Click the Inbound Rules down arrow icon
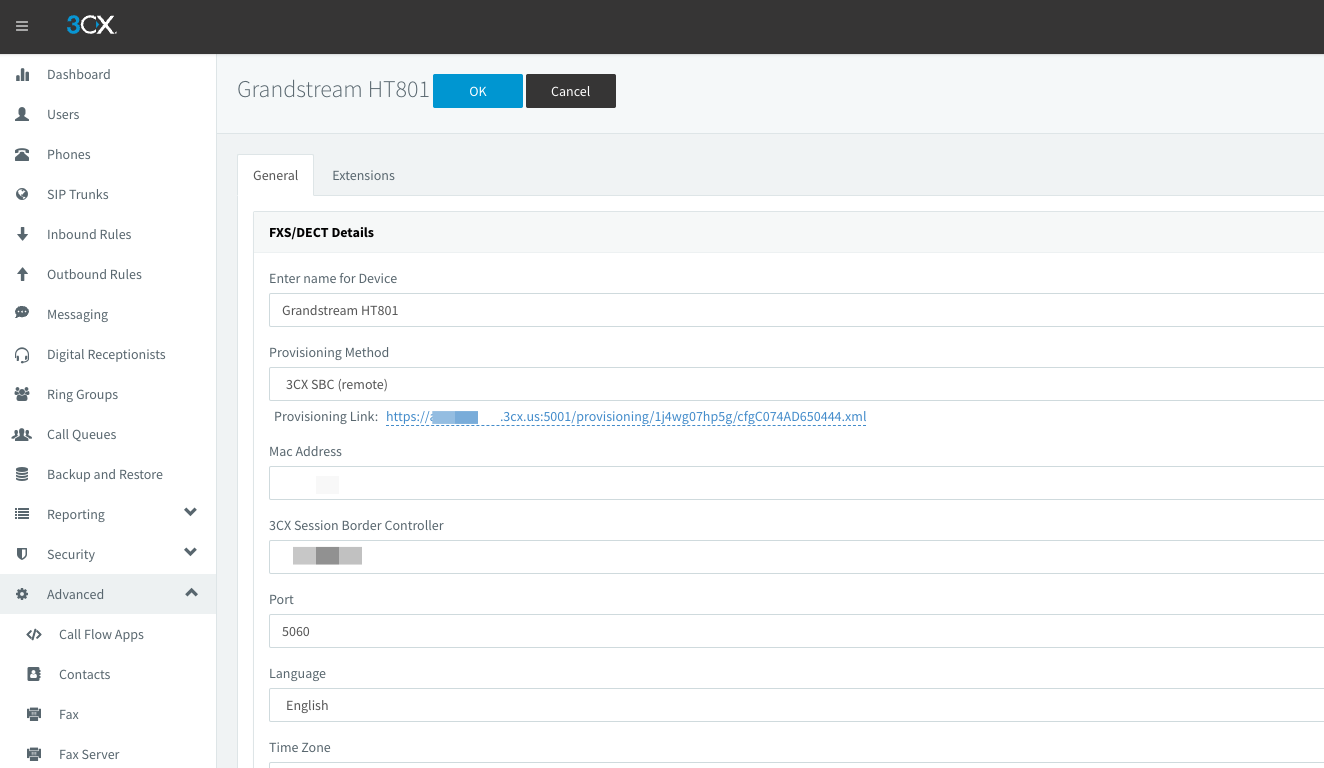The height and width of the screenshot is (768, 1324). click(22, 234)
